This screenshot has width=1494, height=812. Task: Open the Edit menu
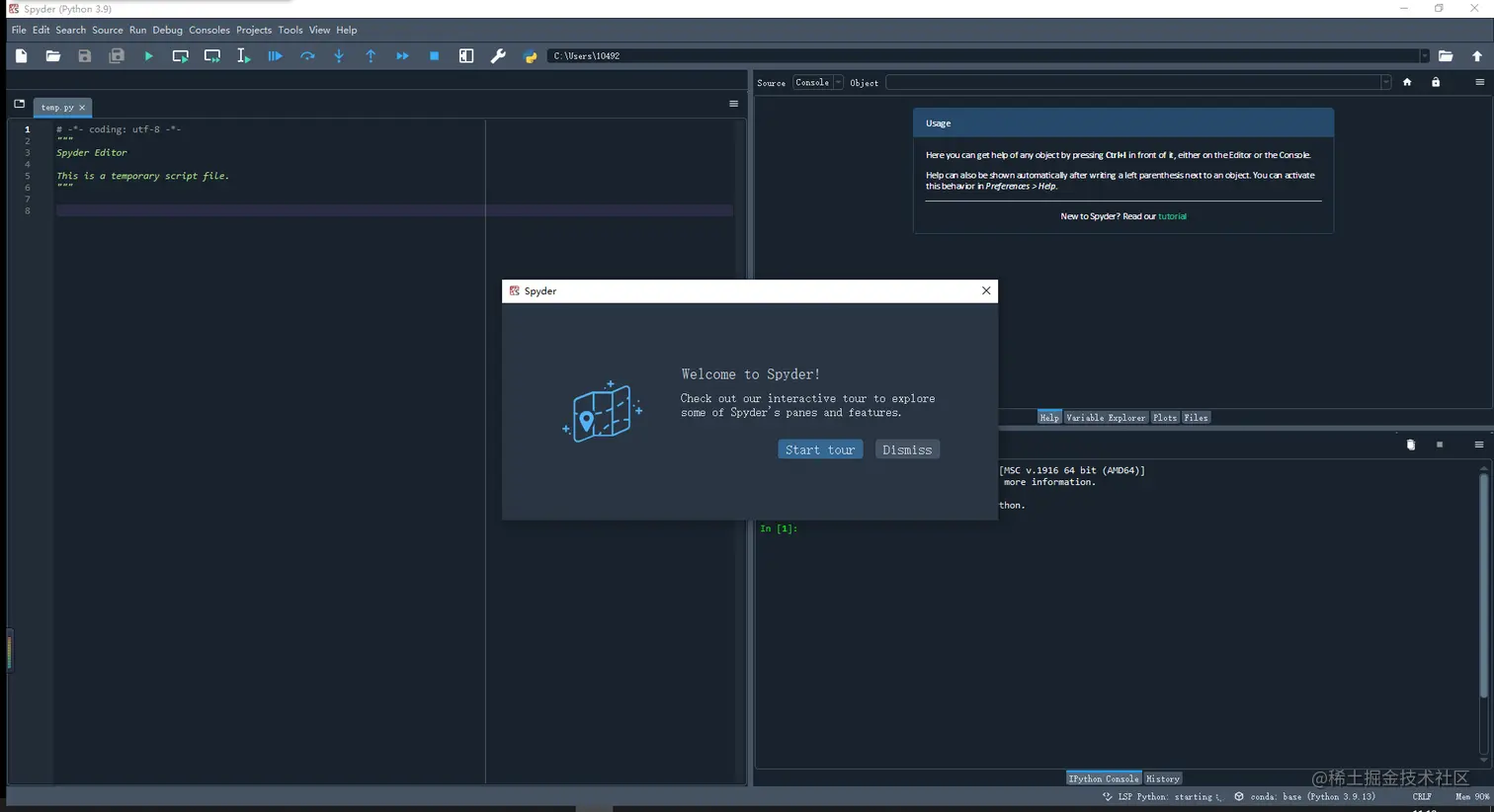tap(41, 31)
